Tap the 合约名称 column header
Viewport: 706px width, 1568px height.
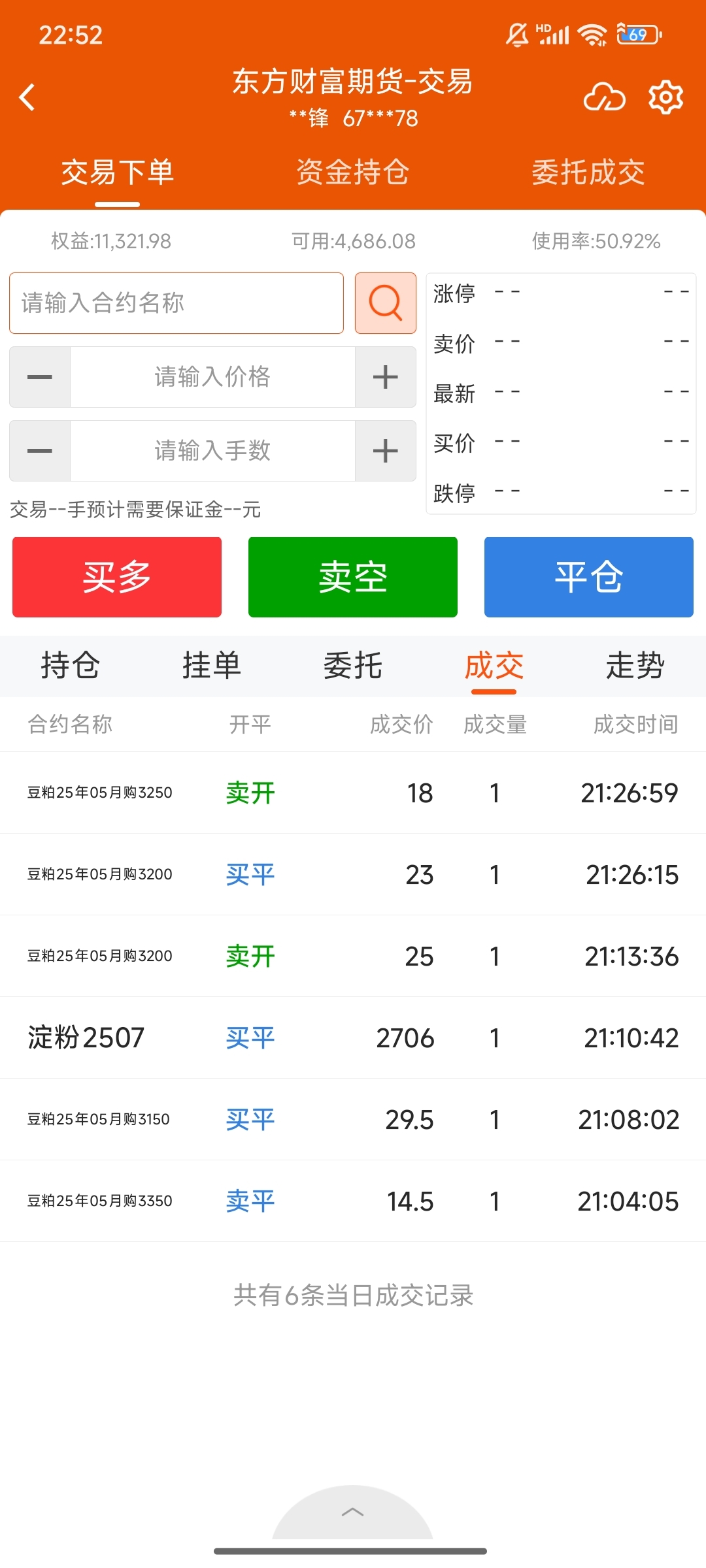(70, 724)
